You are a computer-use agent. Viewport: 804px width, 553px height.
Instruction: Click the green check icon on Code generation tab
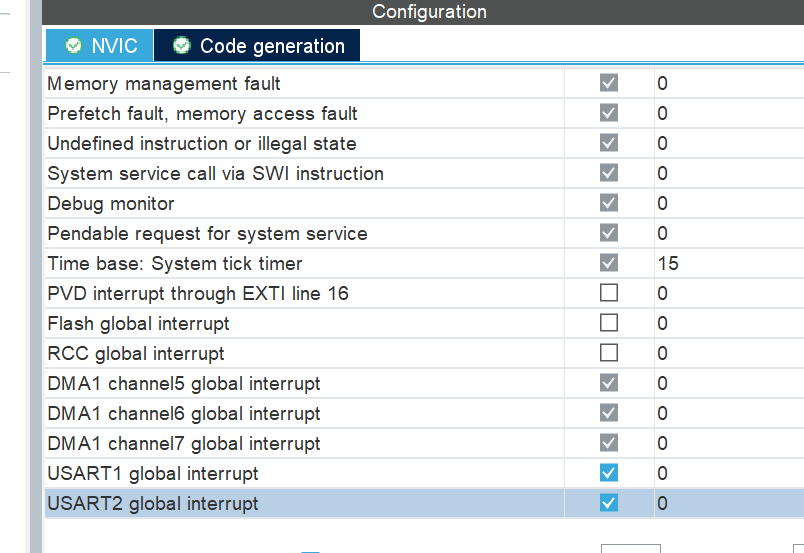pyautogui.click(x=181, y=46)
